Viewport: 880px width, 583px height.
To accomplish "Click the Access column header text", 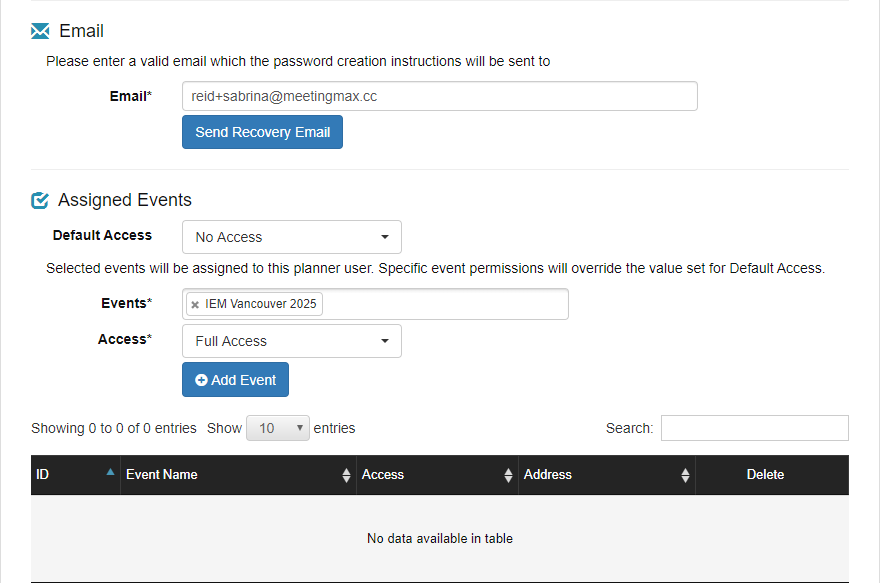I will click(383, 475).
